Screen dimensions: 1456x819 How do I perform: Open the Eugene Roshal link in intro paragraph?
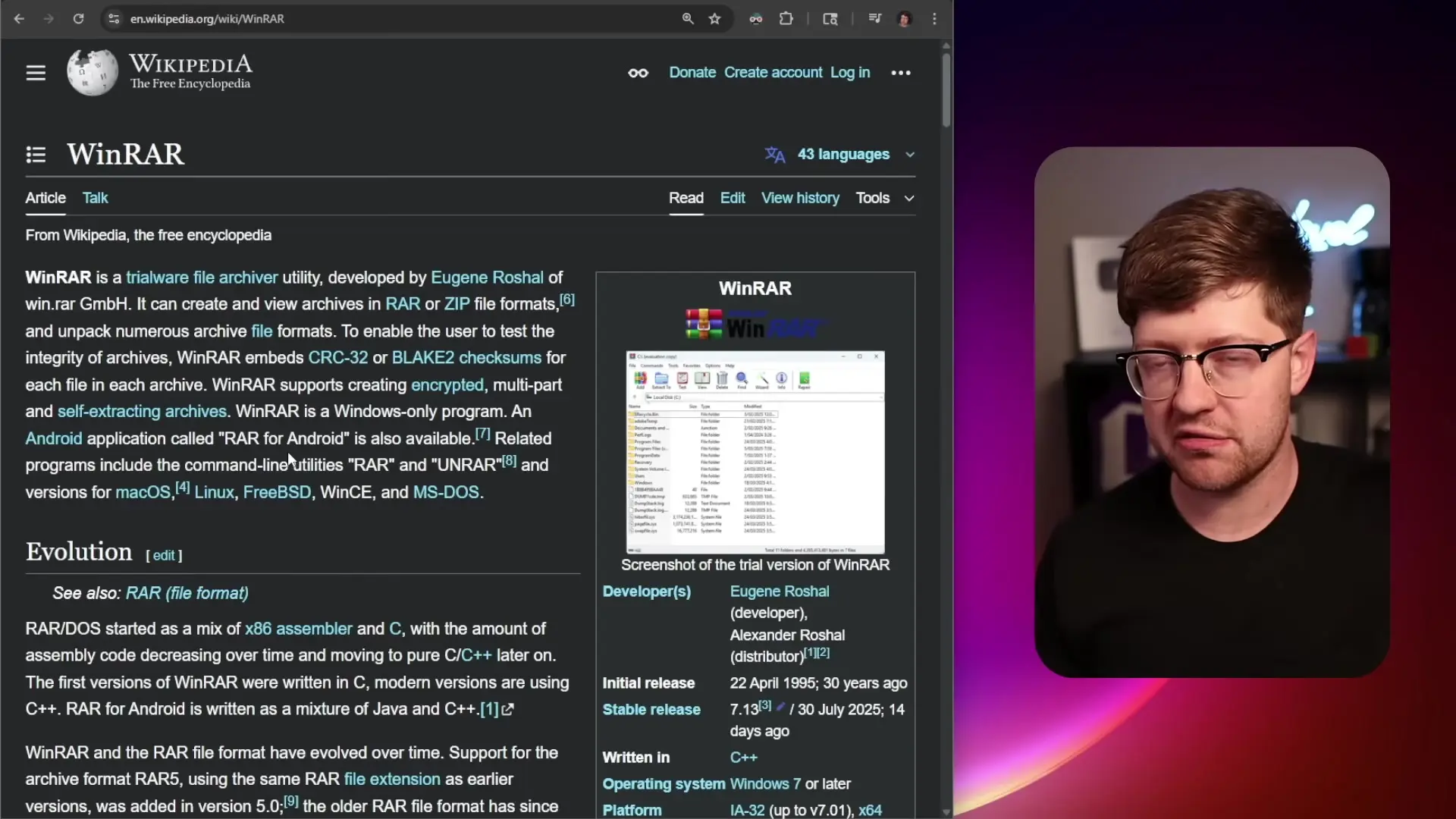pos(487,278)
